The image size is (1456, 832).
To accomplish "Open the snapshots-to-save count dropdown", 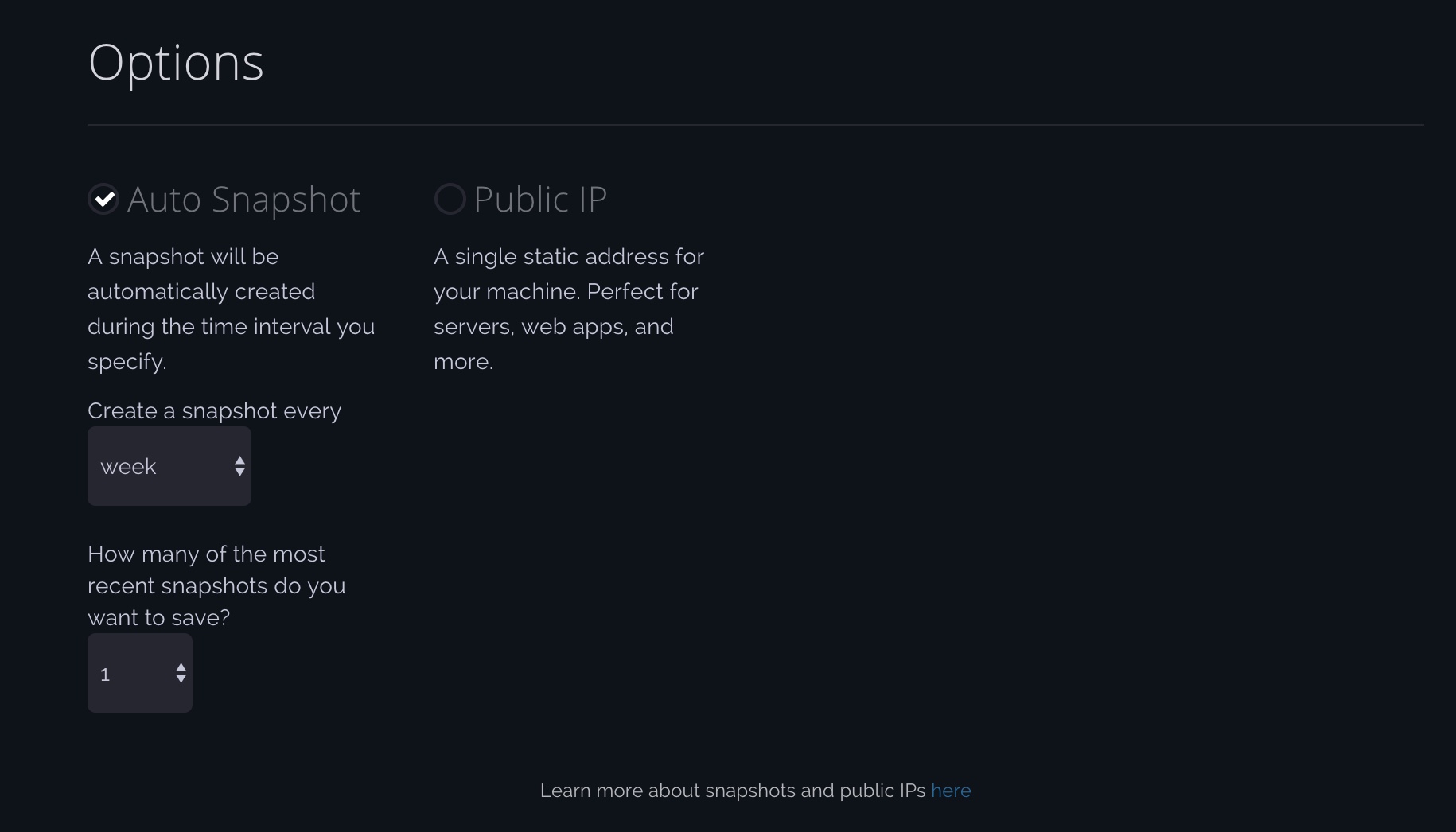I will click(x=140, y=673).
